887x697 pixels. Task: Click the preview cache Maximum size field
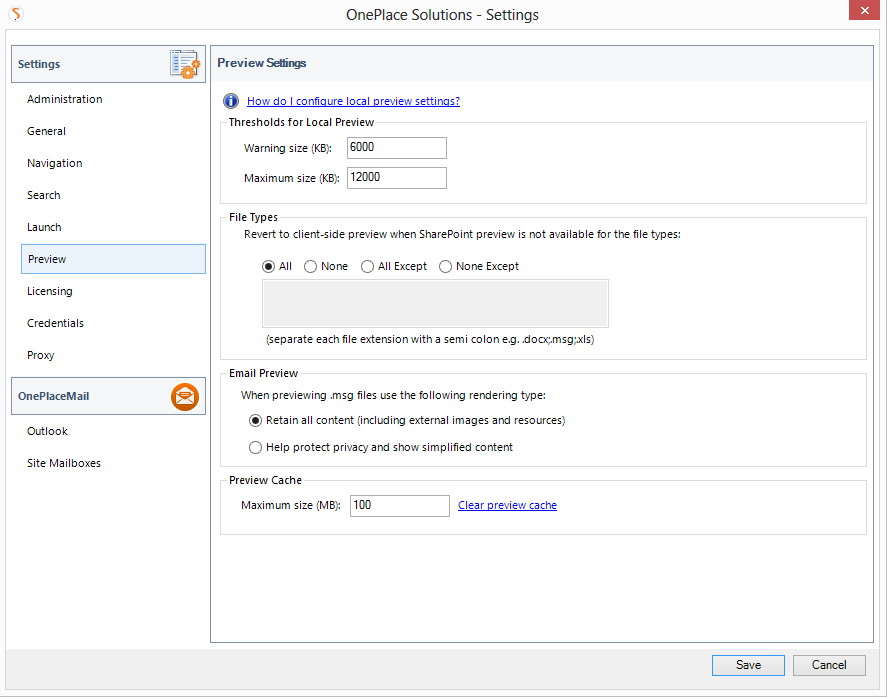tap(398, 506)
